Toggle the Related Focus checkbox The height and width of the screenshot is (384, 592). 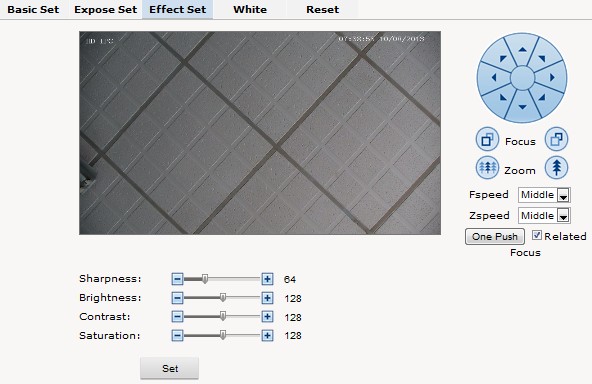[536, 236]
